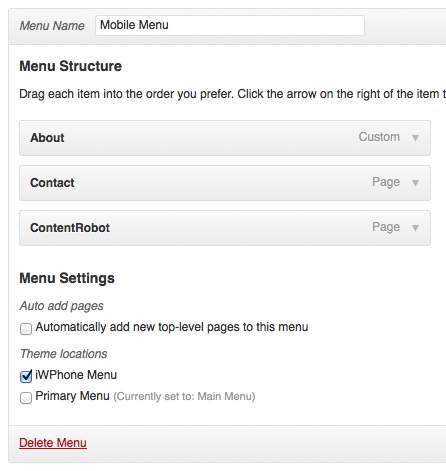Expand the Contact menu item arrow
This screenshot has height=471, width=446.
(x=415, y=183)
